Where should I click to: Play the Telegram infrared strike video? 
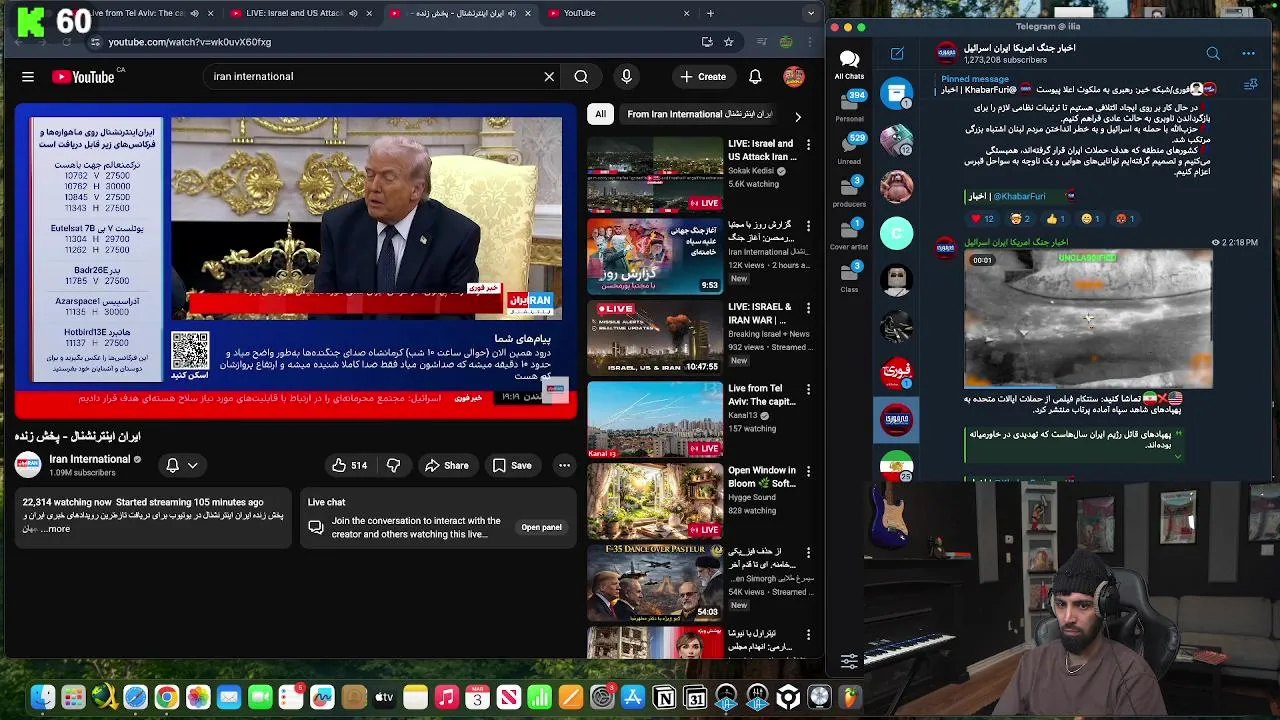[x=1088, y=319]
